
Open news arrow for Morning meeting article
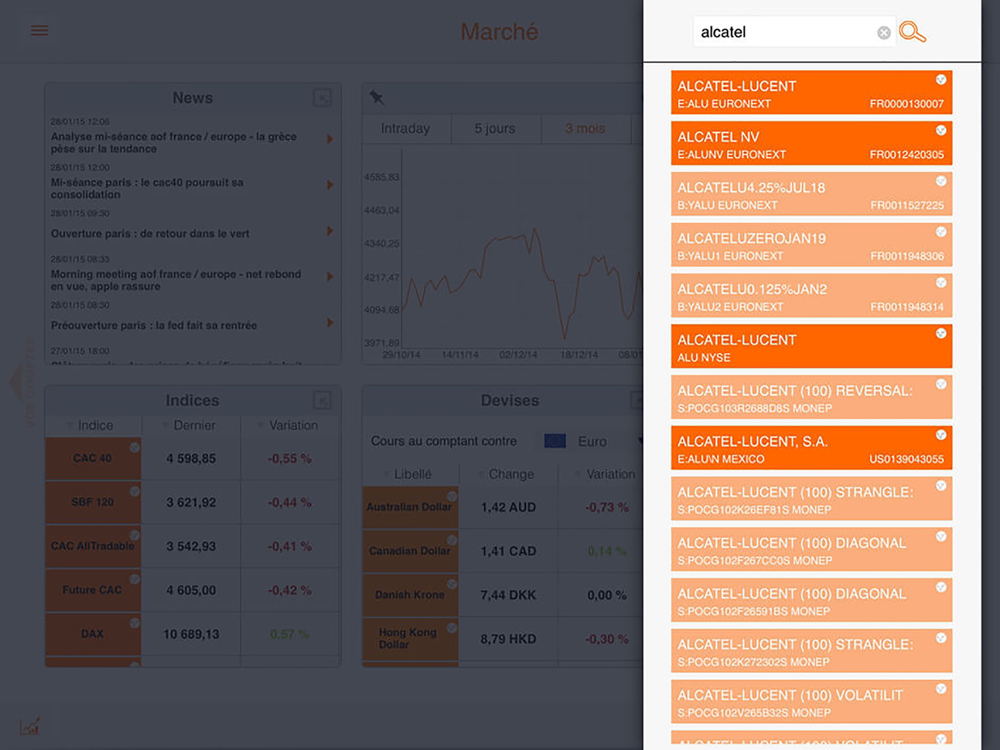point(330,277)
